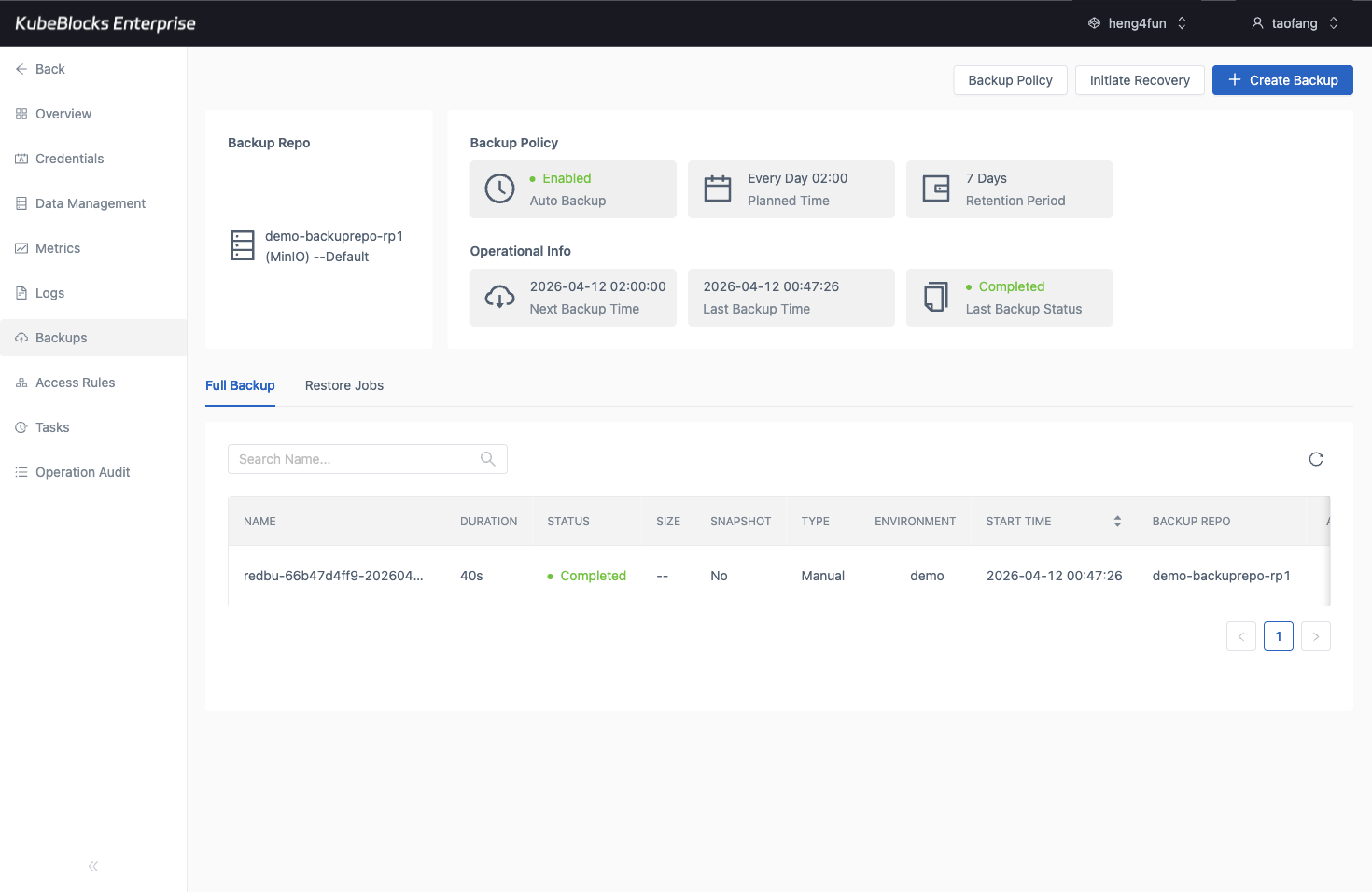Viewport: 1372px width, 892px height.
Task: Go to the next page arrow
Action: pos(1316,636)
